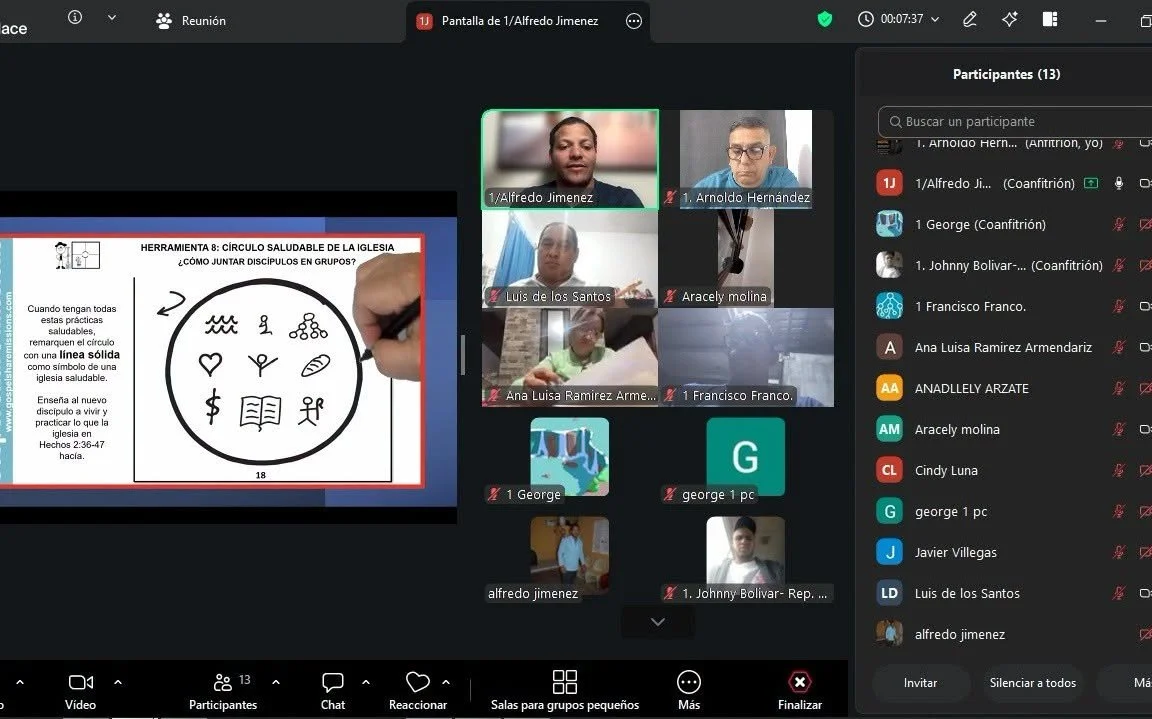The image size is (1152, 719).
Task: Change the view layout icon
Action: coord(1050,19)
